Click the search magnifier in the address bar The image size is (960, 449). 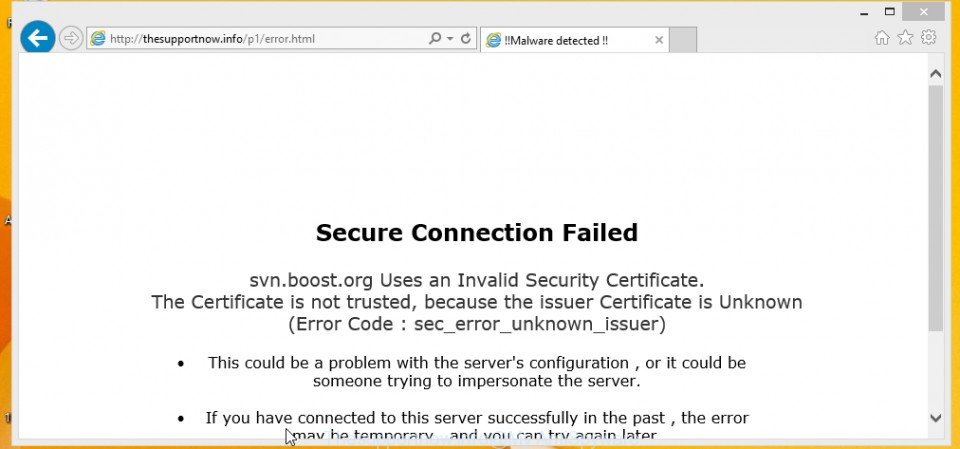point(435,39)
